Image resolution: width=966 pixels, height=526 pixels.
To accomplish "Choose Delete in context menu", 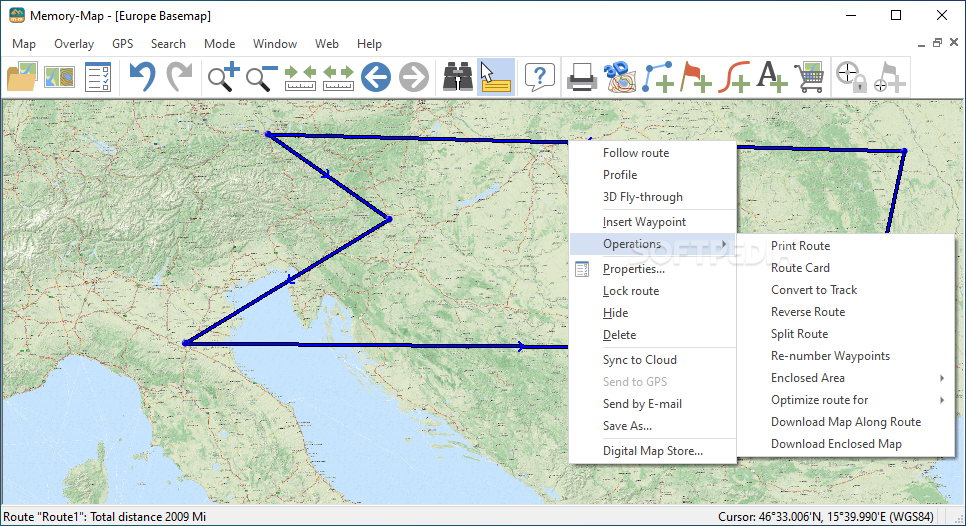I will click(619, 335).
